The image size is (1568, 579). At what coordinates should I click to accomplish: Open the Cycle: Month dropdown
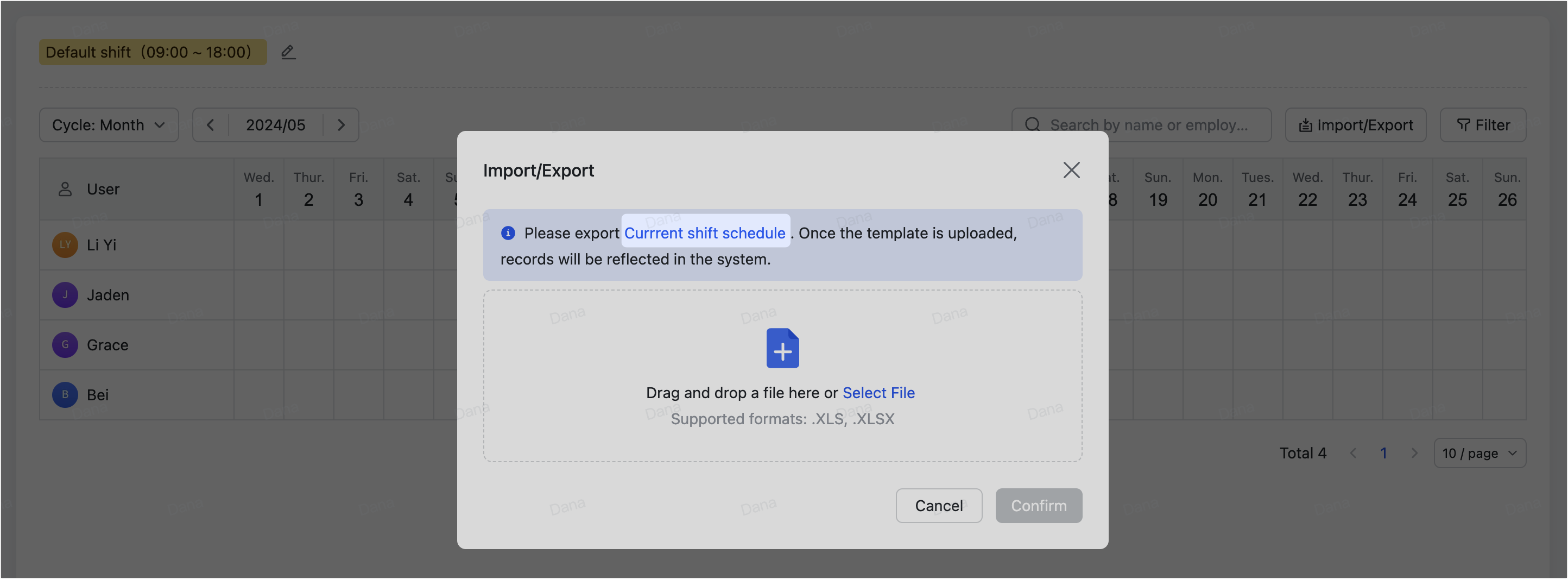click(x=109, y=125)
